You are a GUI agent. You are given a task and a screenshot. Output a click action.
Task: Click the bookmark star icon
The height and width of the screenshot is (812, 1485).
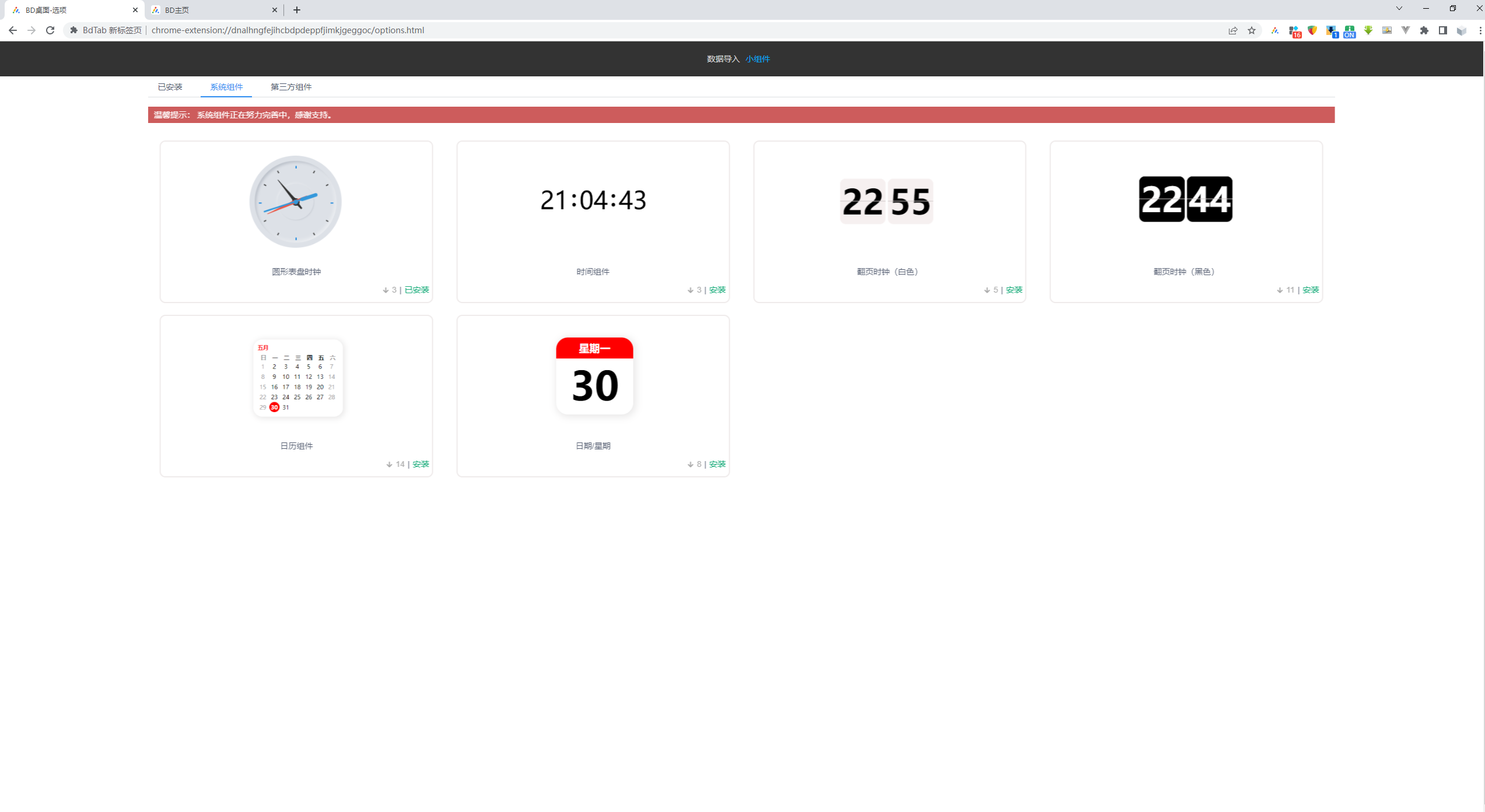[1252, 30]
